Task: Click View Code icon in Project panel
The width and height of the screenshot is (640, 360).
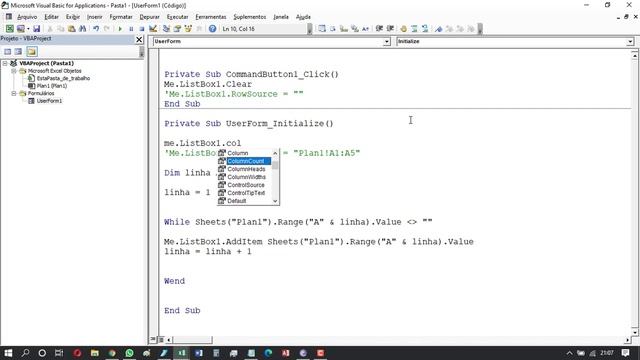Action: tap(7, 51)
